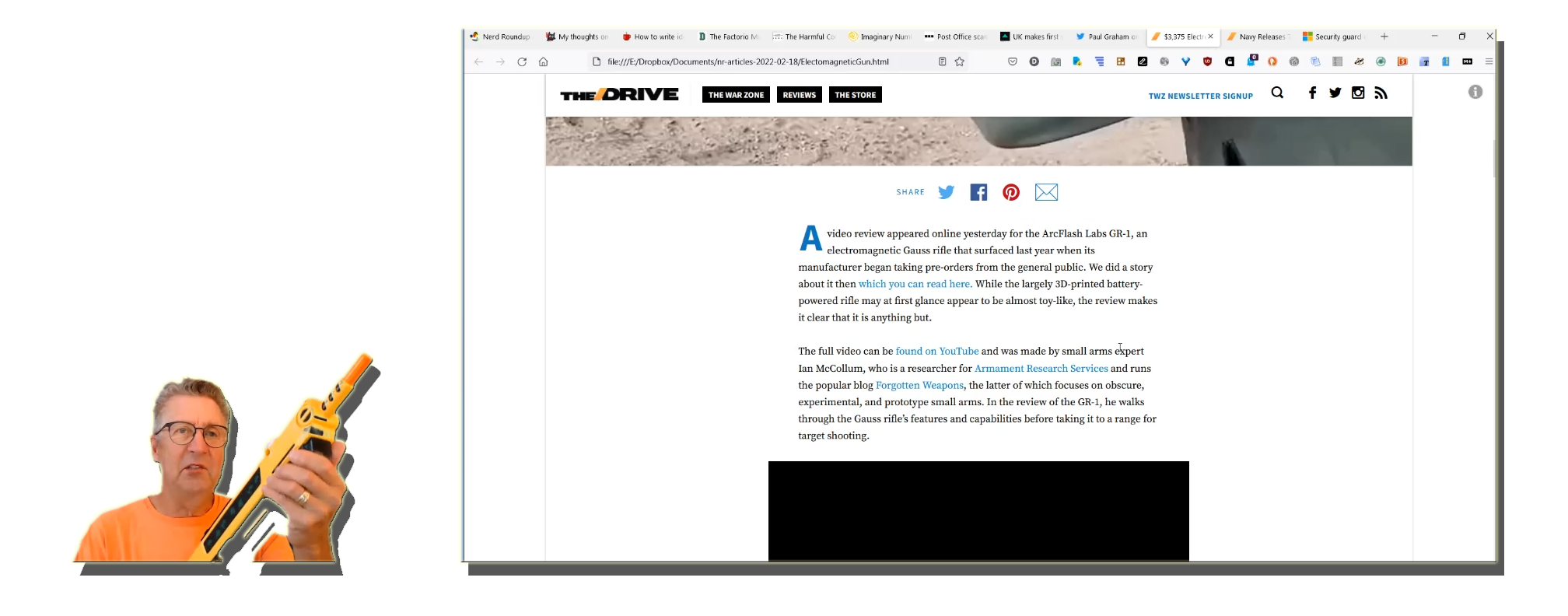Switch to the Post Office scan tab

[x=955, y=37]
